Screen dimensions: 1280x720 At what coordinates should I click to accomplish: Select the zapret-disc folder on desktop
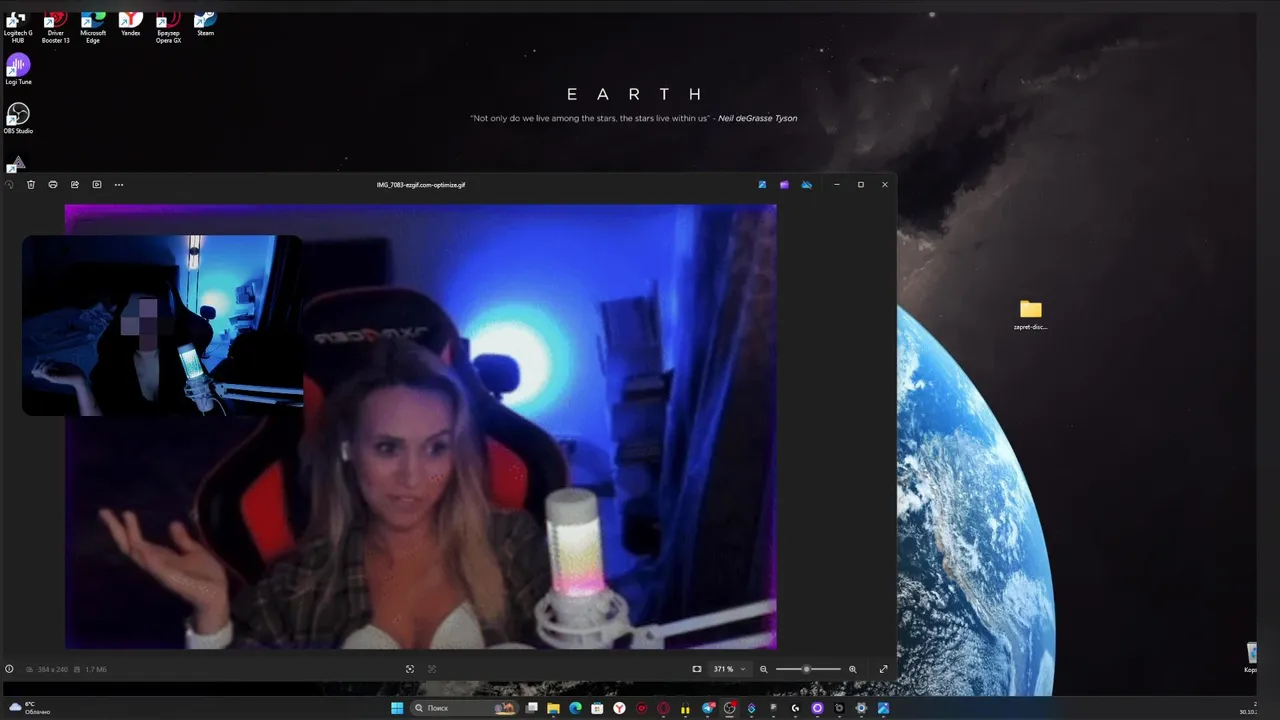[1030, 314]
